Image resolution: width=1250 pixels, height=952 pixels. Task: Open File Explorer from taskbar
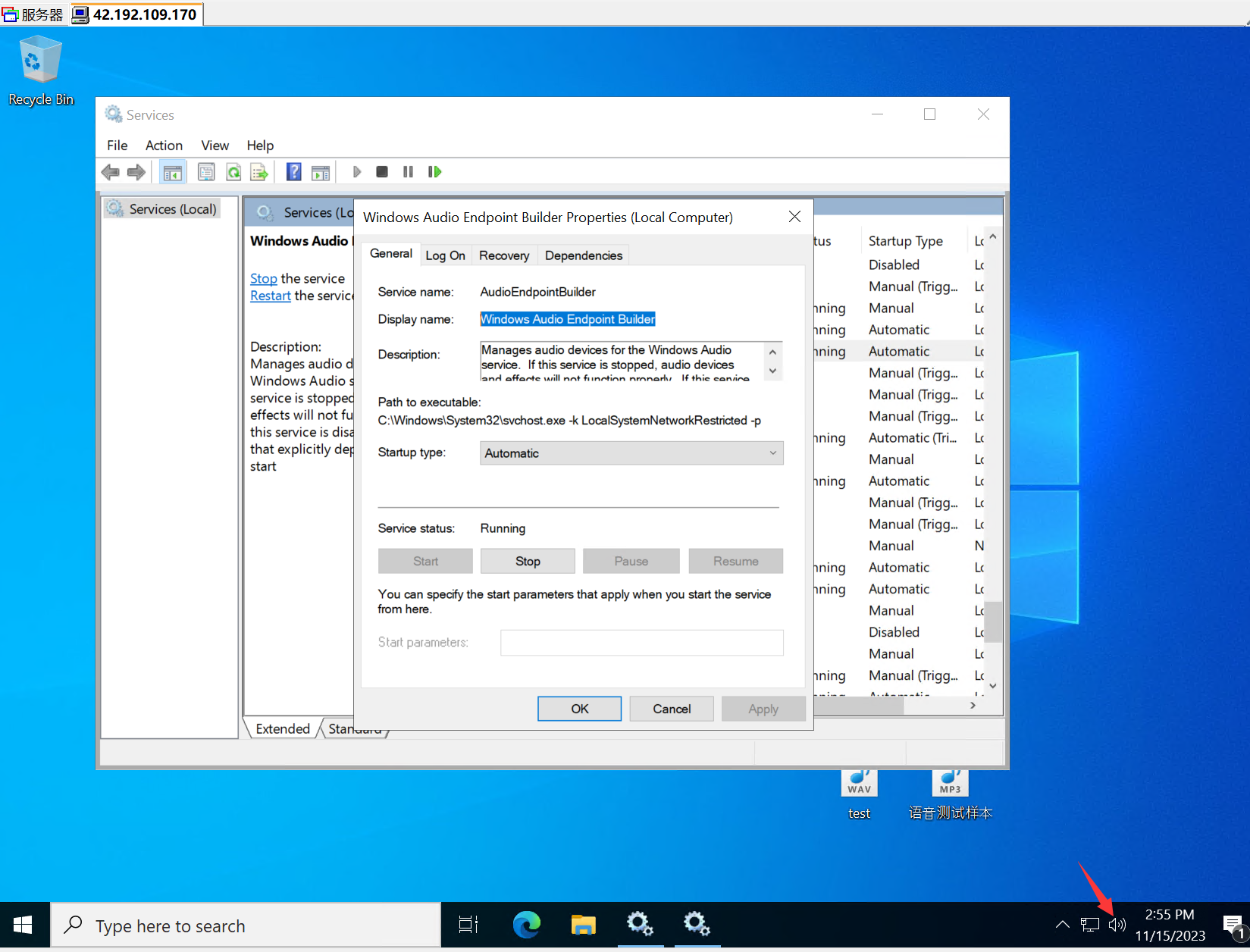click(583, 925)
